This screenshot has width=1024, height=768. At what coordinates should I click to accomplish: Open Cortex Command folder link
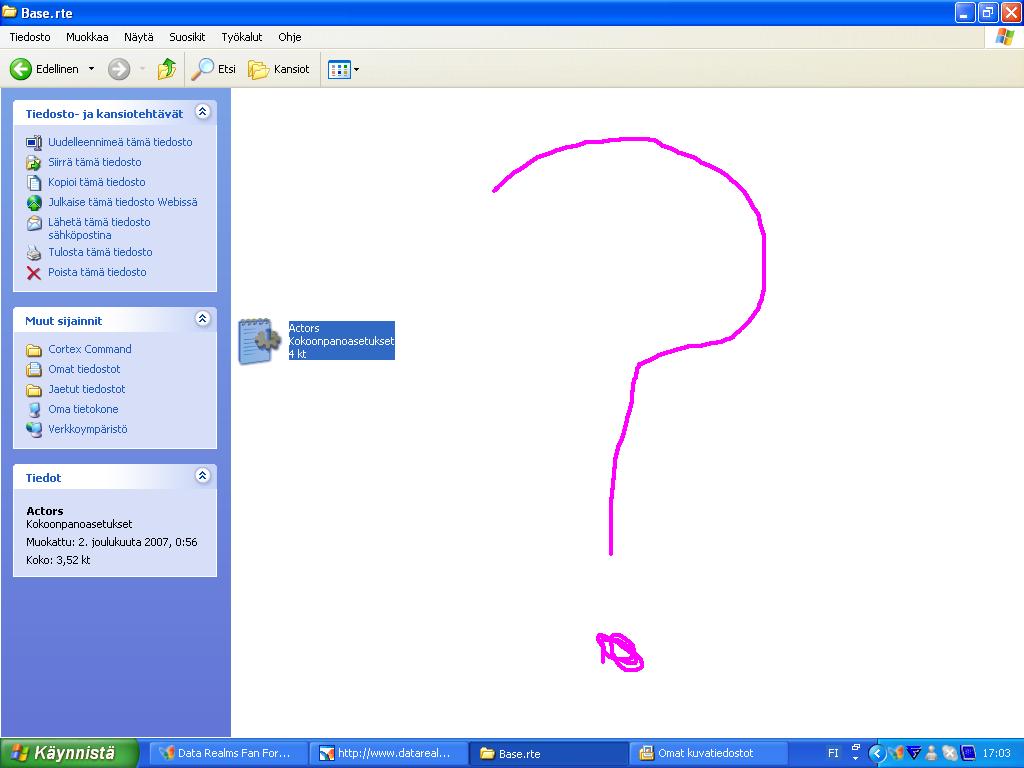tap(89, 349)
